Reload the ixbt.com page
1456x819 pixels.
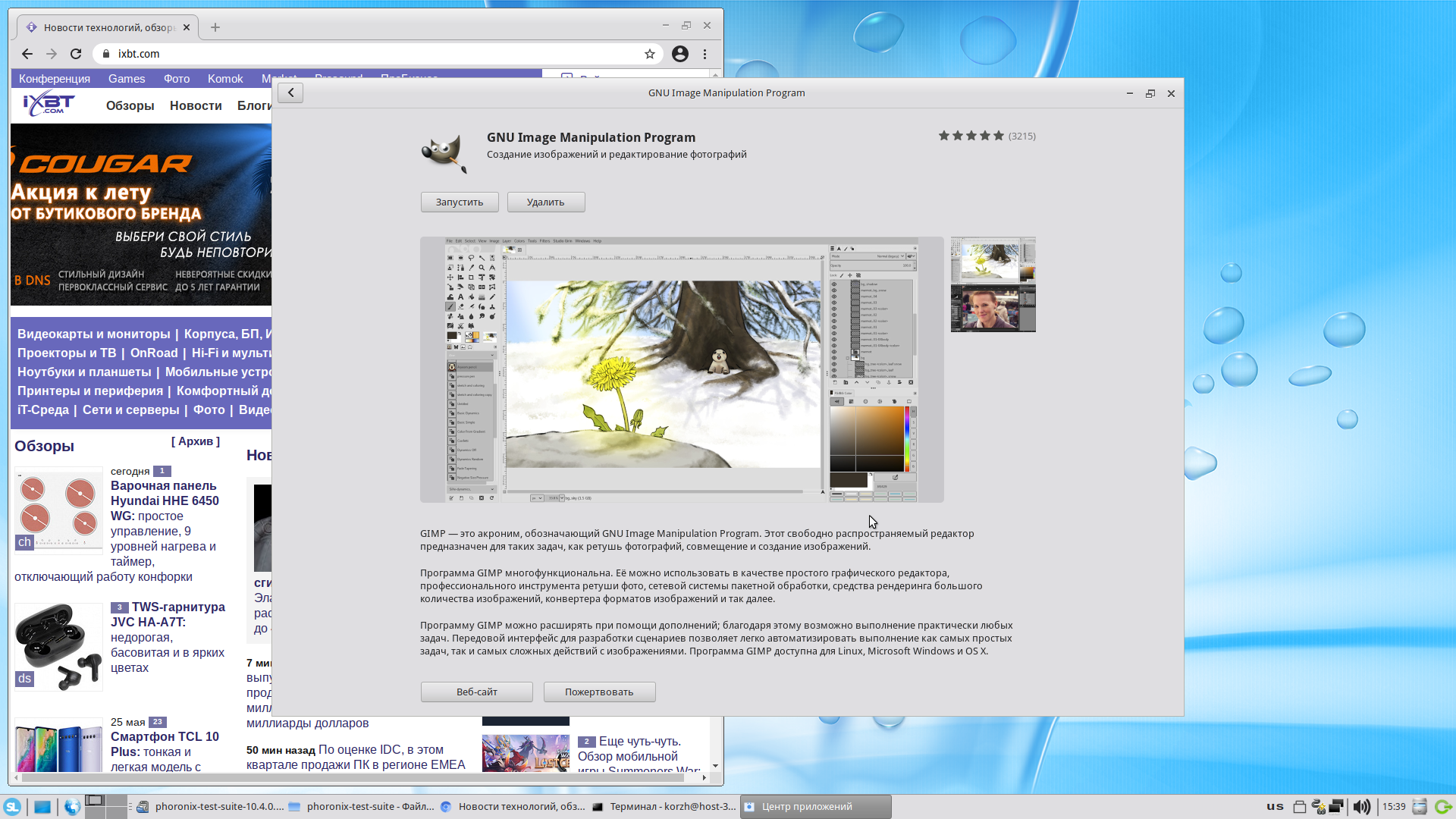(76, 54)
